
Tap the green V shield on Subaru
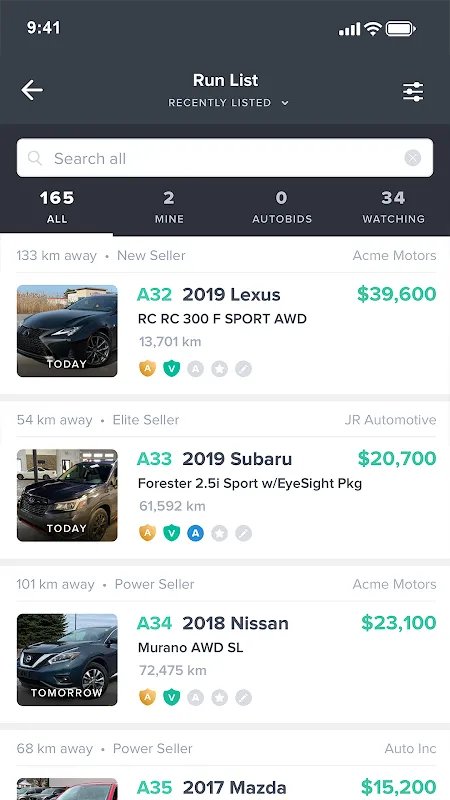coord(171,533)
